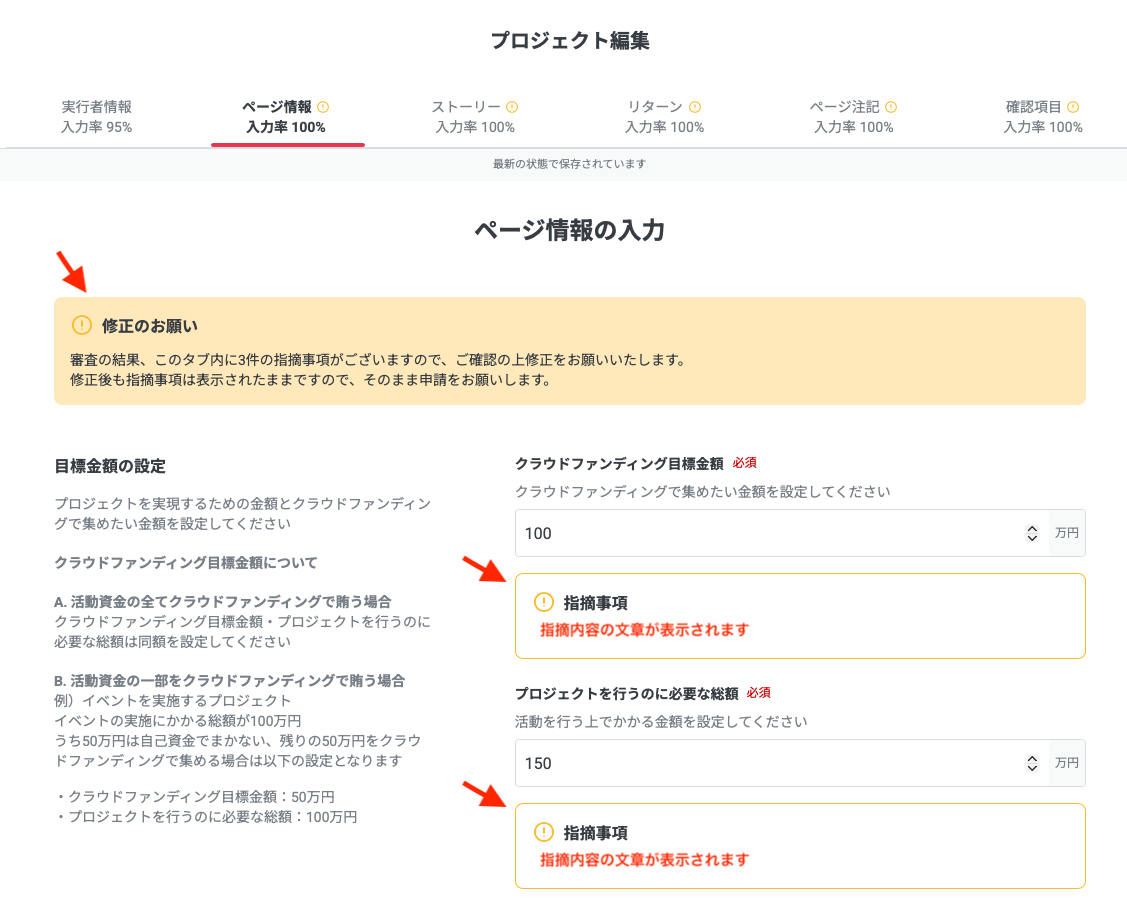Click 指摘事項 icon under the 100 field
This screenshot has width=1127, height=907.
tap(544, 602)
